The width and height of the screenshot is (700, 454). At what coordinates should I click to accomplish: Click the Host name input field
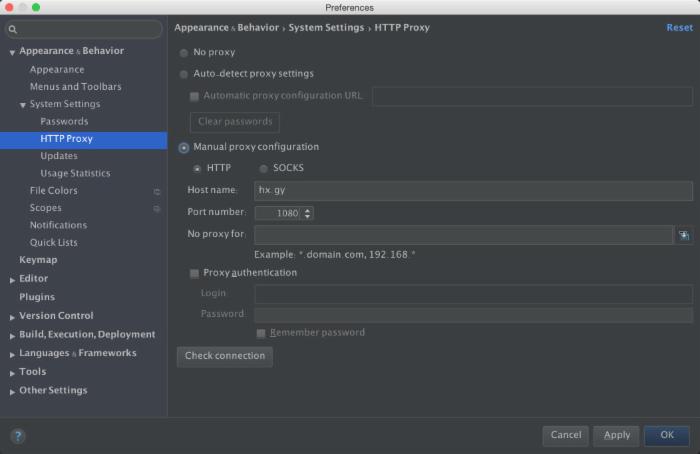pyautogui.click(x=473, y=191)
